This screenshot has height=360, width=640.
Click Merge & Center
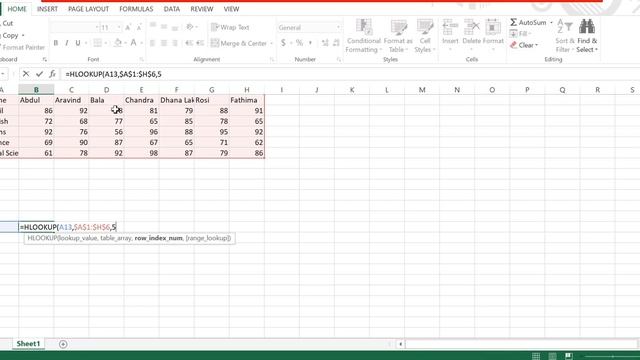239,43
